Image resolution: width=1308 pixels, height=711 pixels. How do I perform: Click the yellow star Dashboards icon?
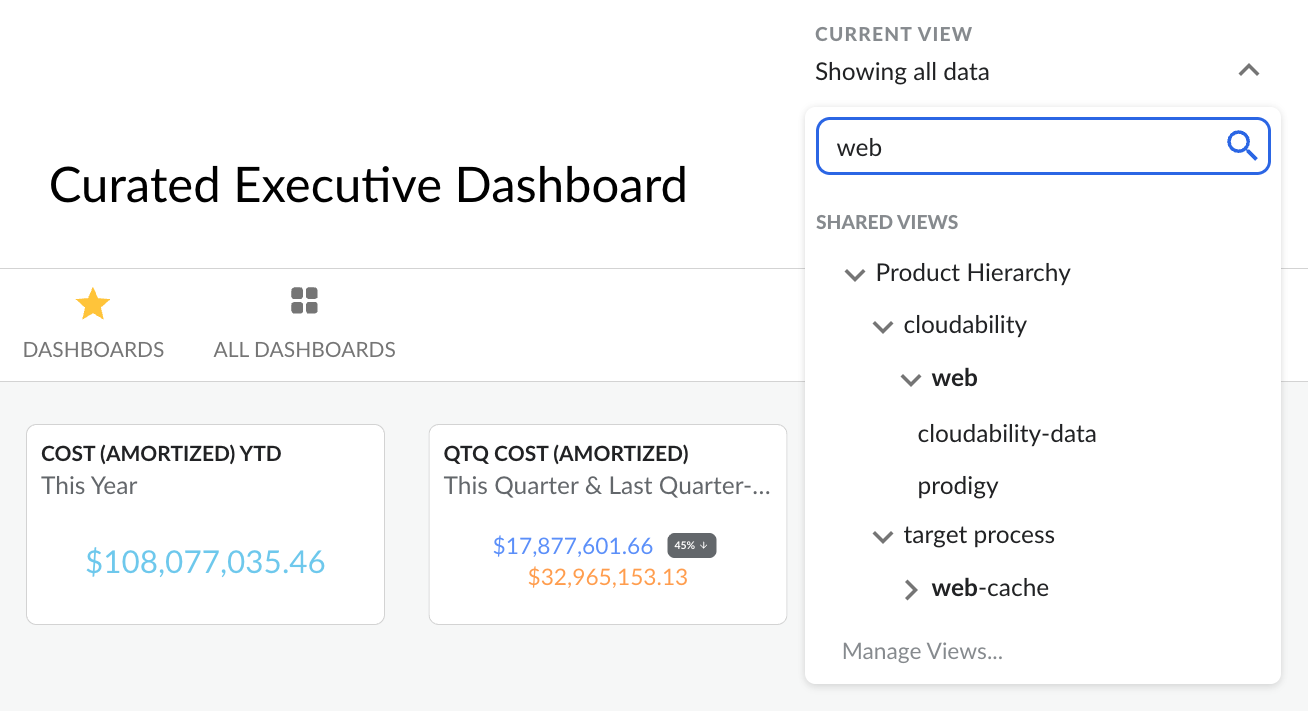click(x=93, y=303)
